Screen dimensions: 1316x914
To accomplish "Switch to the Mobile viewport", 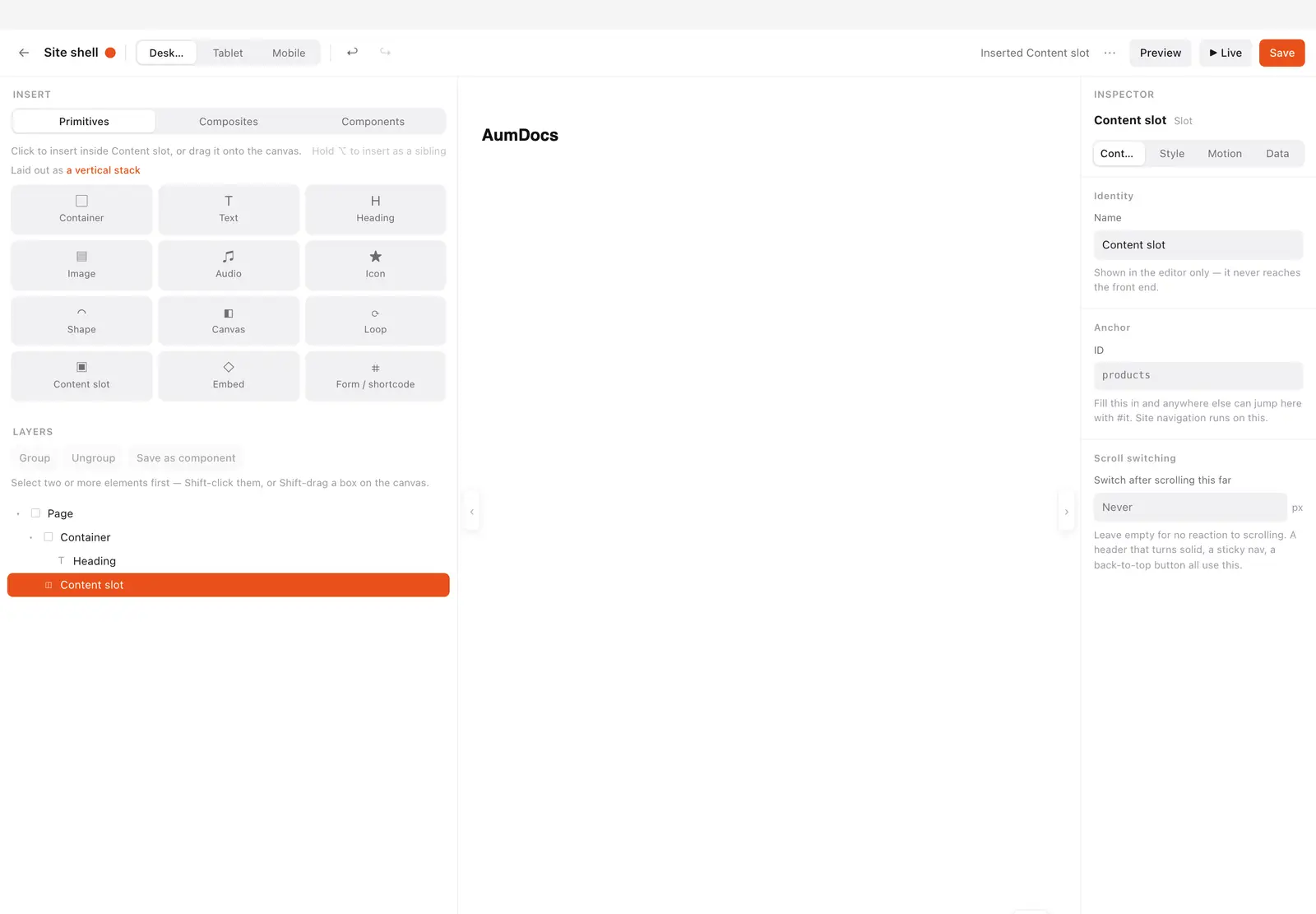I will pyautogui.click(x=289, y=53).
